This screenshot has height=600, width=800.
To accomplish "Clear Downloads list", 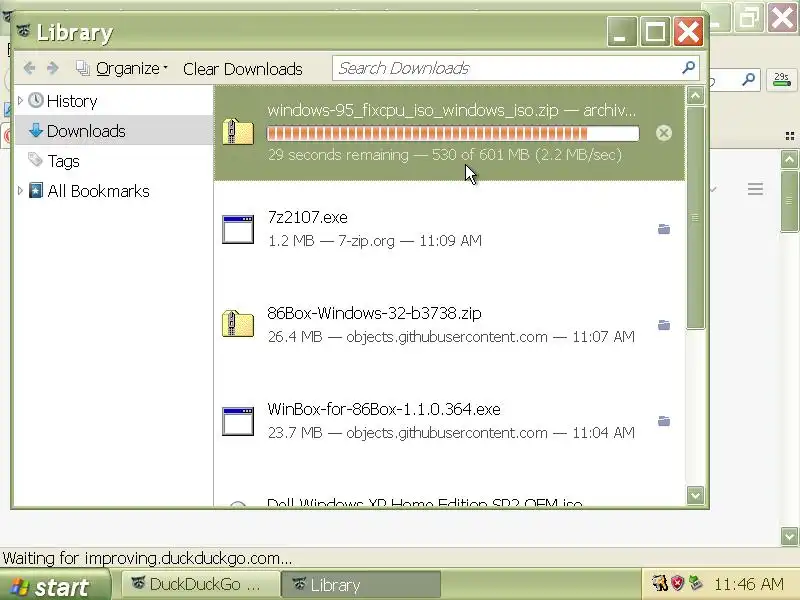I will coord(242,69).
